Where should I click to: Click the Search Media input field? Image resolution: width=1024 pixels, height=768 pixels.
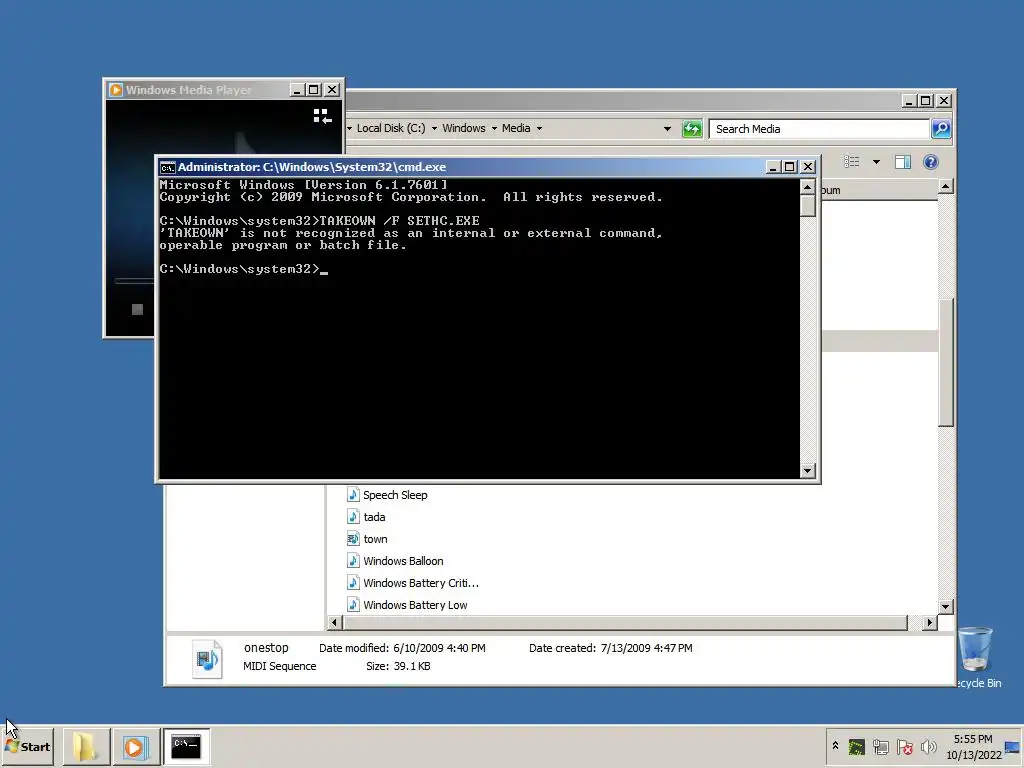tap(820, 129)
